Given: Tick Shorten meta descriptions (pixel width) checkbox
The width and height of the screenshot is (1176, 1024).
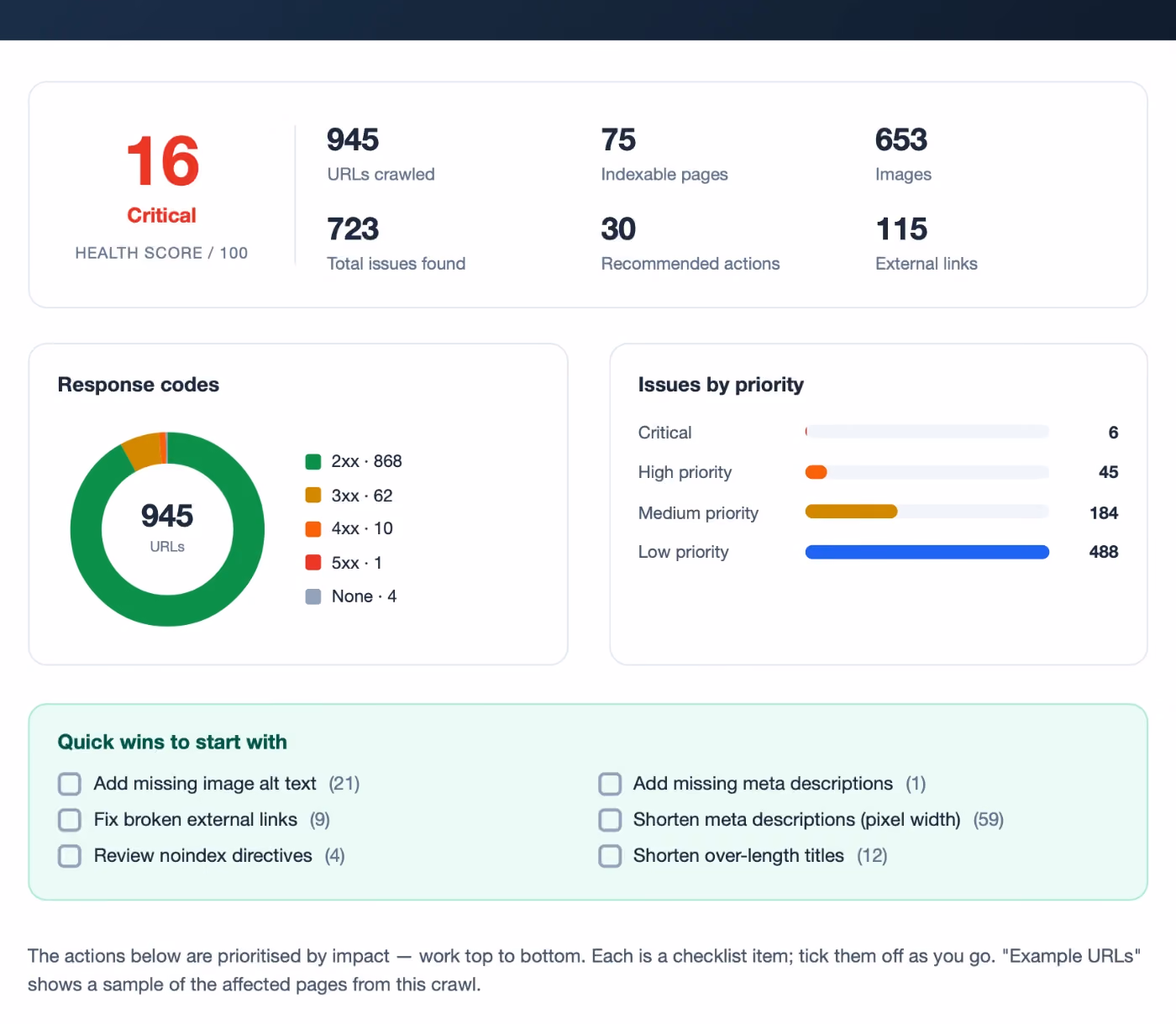Looking at the screenshot, I should 610,820.
